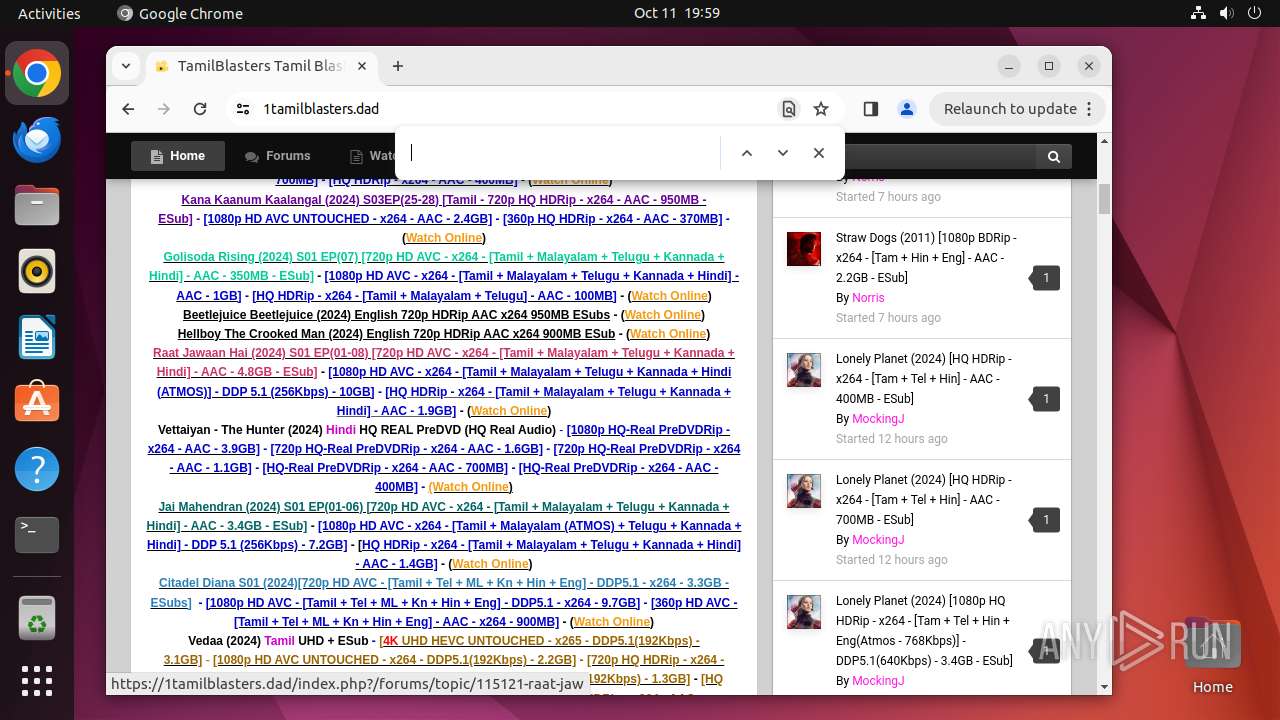Open Beetlejuice Beetlejuice (2024) English link
Image resolution: width=1280 pixels, height=720 pixels.
coord(396,315)
